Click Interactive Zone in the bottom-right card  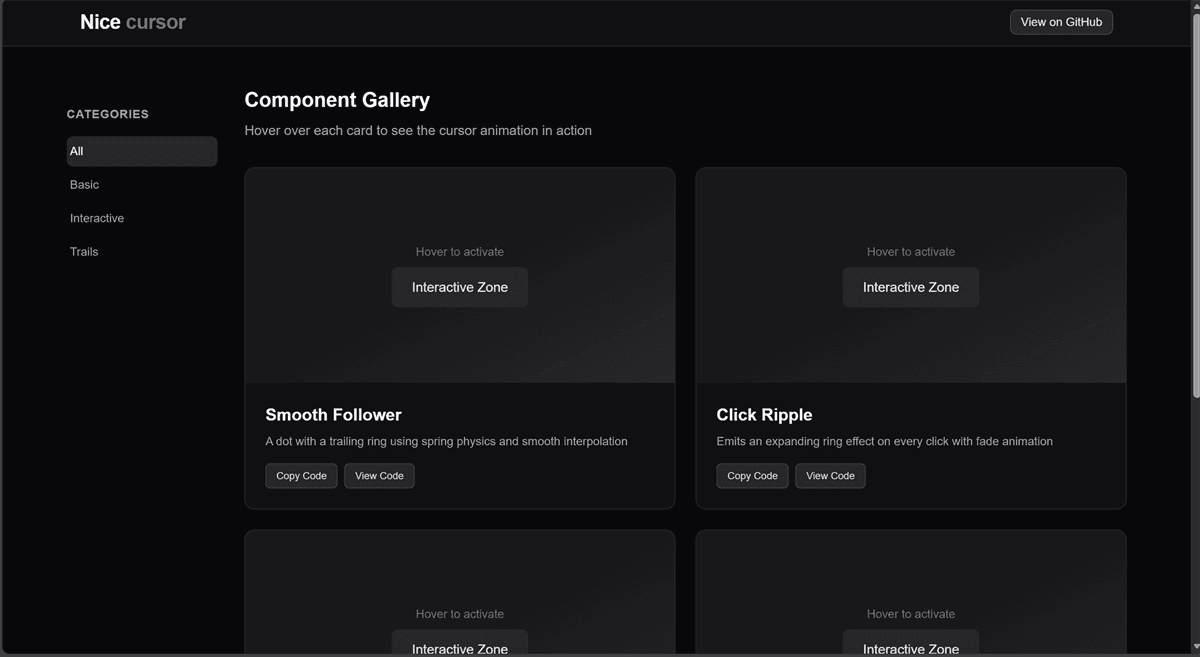[x=910, y=645]
